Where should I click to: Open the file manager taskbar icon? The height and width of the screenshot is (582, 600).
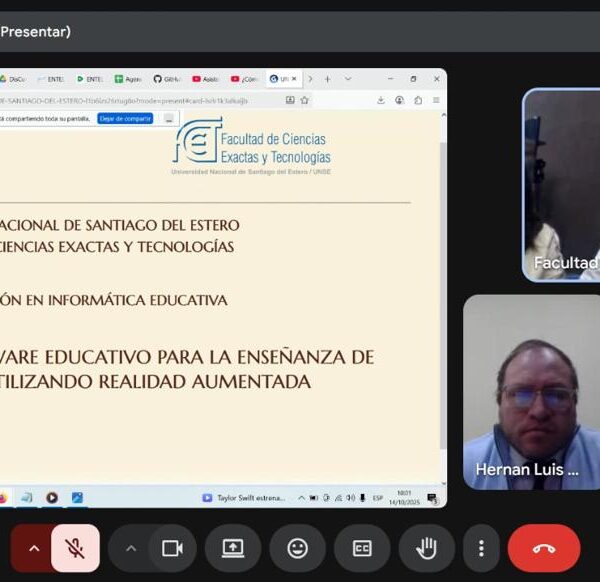point(28,497)
